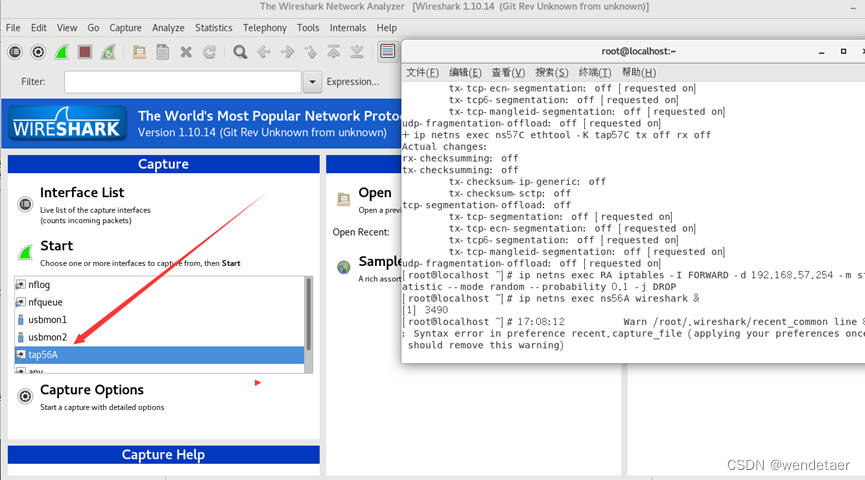Viewport: 865px width, 480px height.
Task: Open the Go menu
Action: (93, 28)
